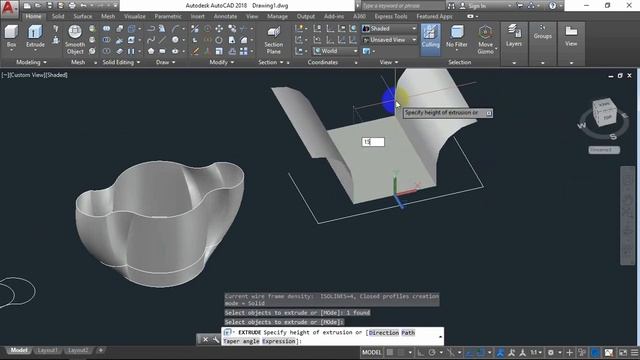Viewport: 640px width, 360px height.
Task: Click the Save icon in quick access toolbar
Action: [x=49, y=6]
